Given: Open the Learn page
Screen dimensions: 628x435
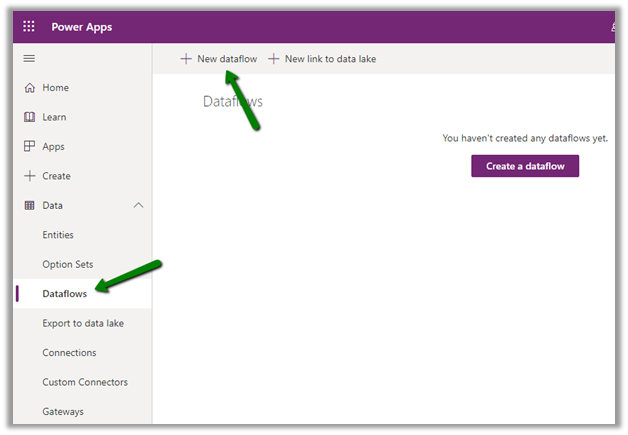Looking at the screenshot, I should click(54, 117).
